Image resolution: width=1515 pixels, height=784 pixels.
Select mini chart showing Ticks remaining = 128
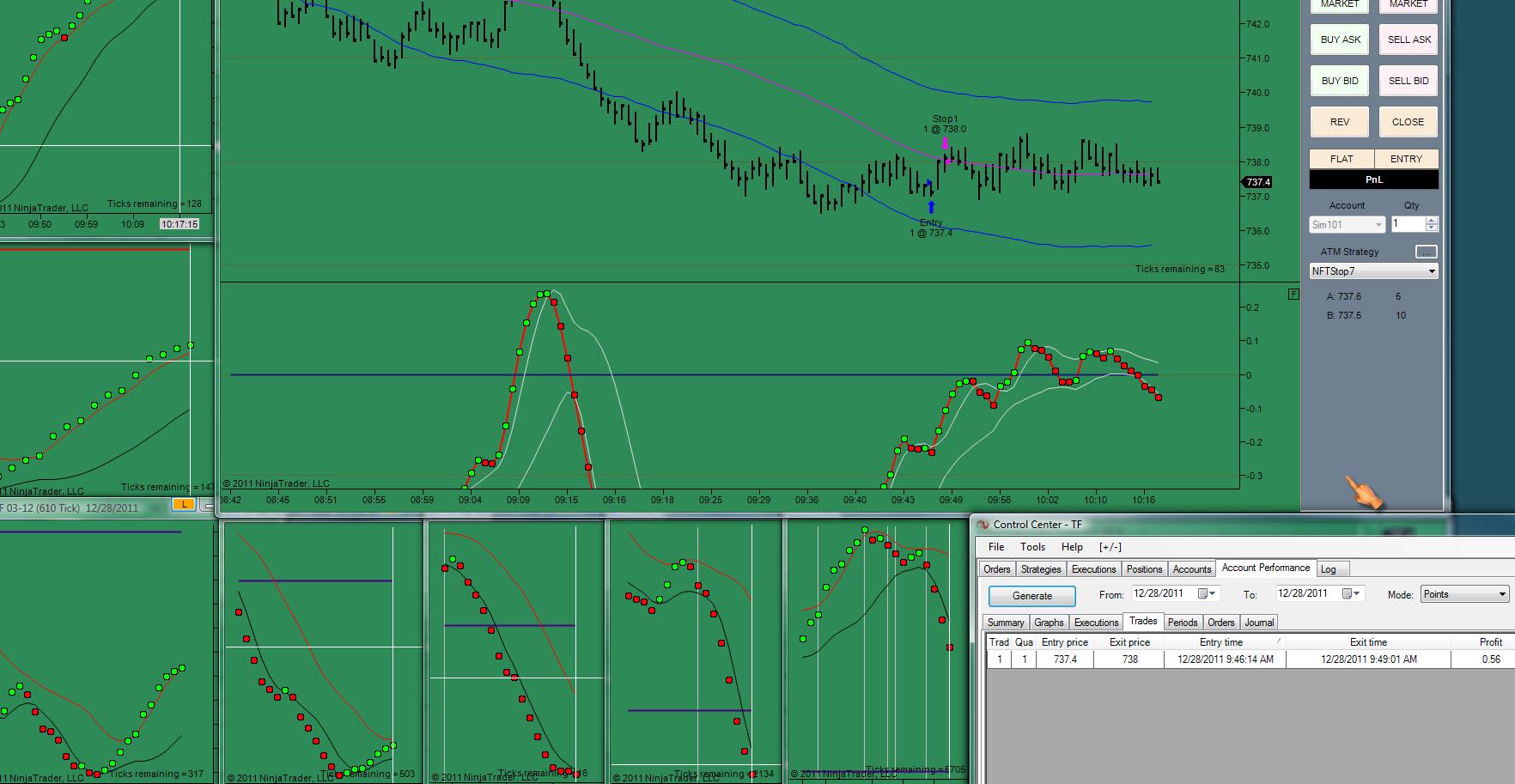click(106, 116)
